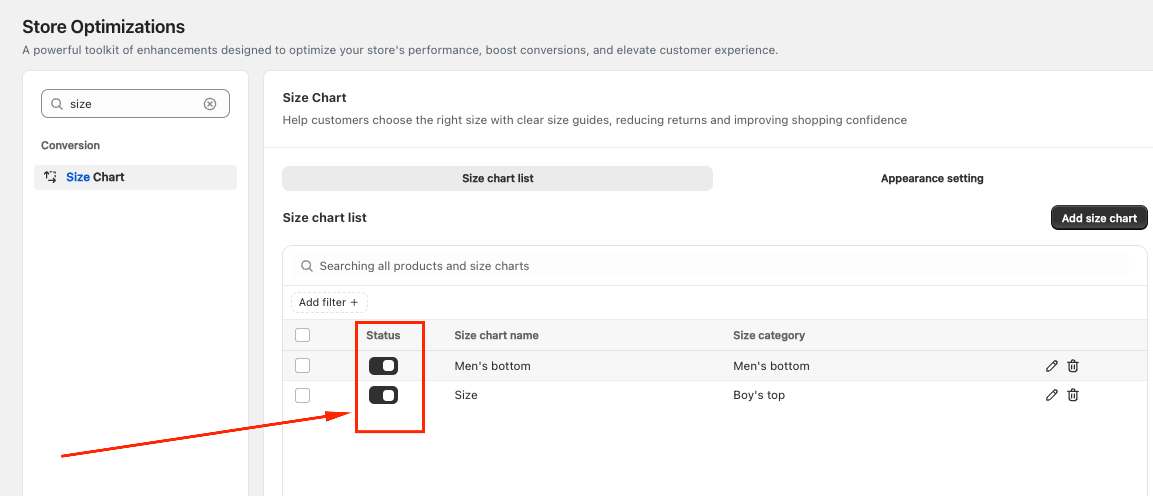1153x496 pixels.
Task: Check the select-all header checkbox
Action: pyautogui.click(x=303, y=335)
